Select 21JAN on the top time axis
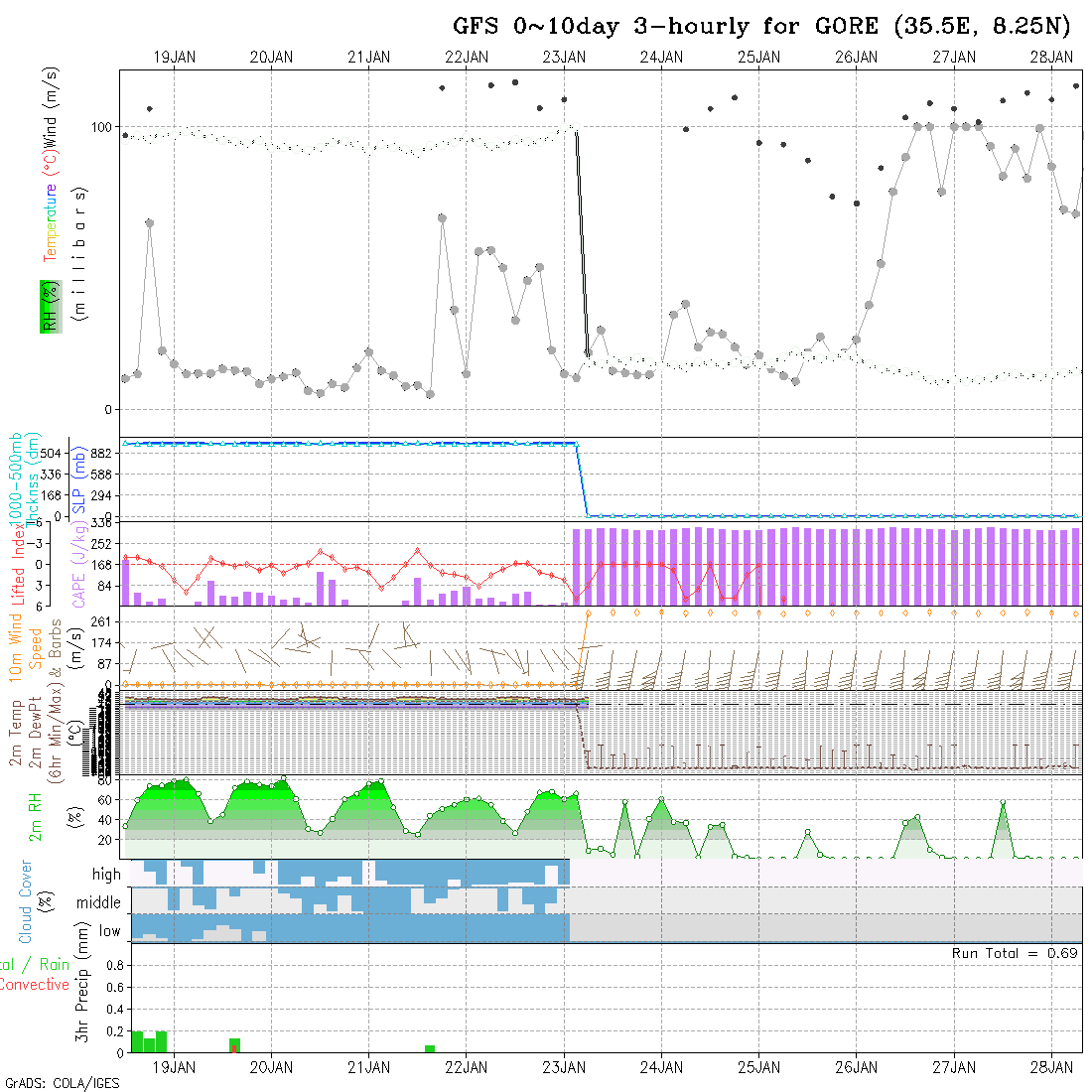Viewport: 1092px width, 1092px height. (368, 58)
